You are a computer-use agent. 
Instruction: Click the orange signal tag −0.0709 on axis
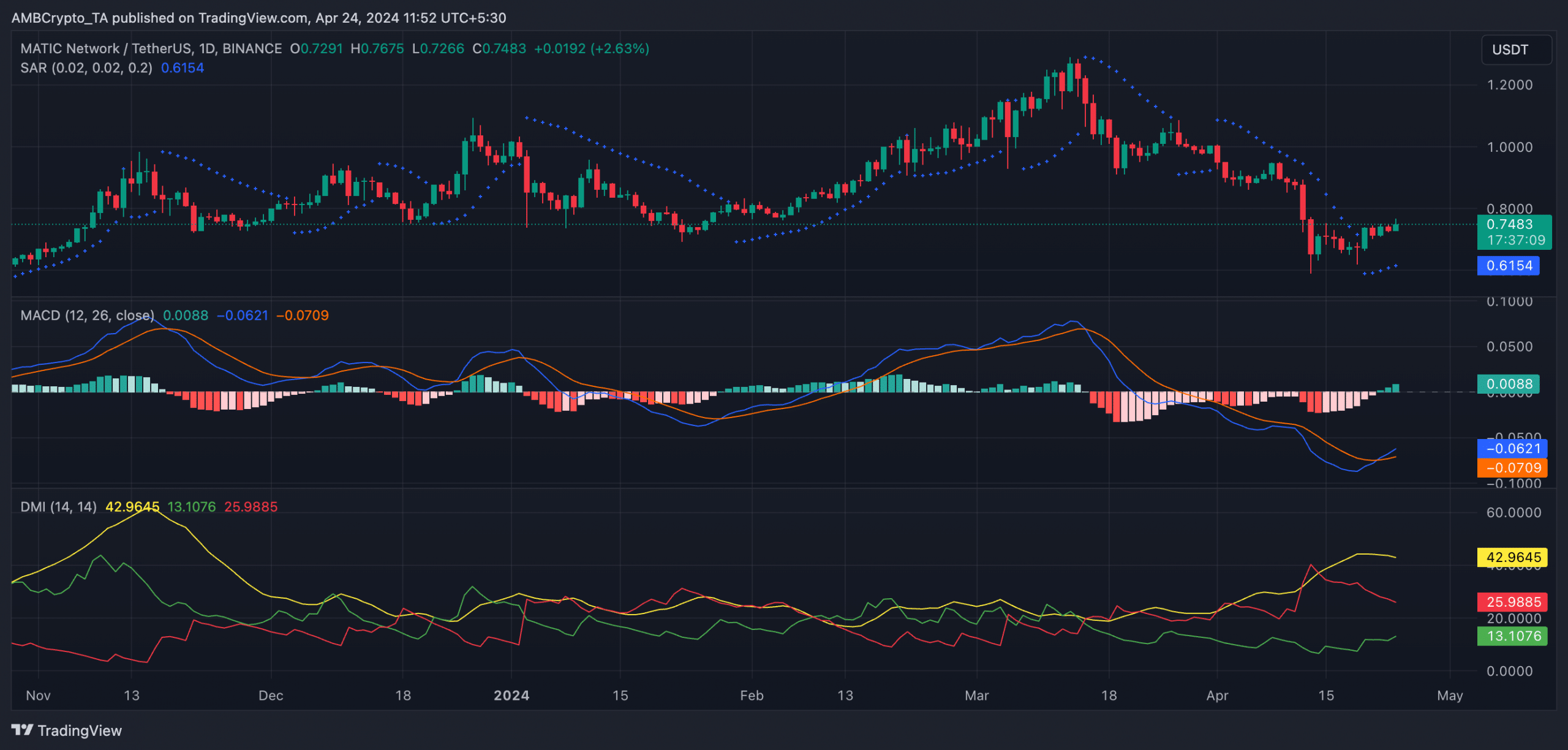click(x=1512, y=468)
